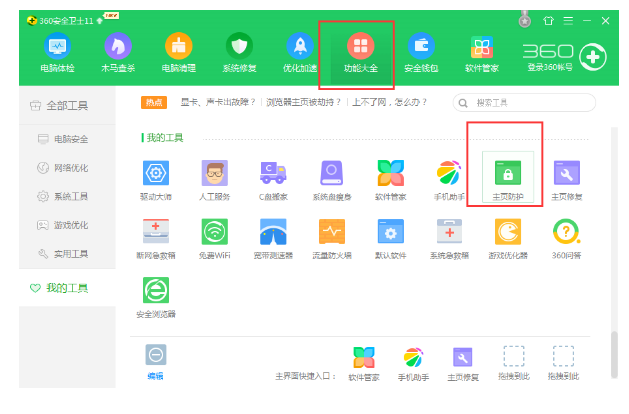
Task: Launch 游戏优化器 tool
Action: (x=508, y=239)
